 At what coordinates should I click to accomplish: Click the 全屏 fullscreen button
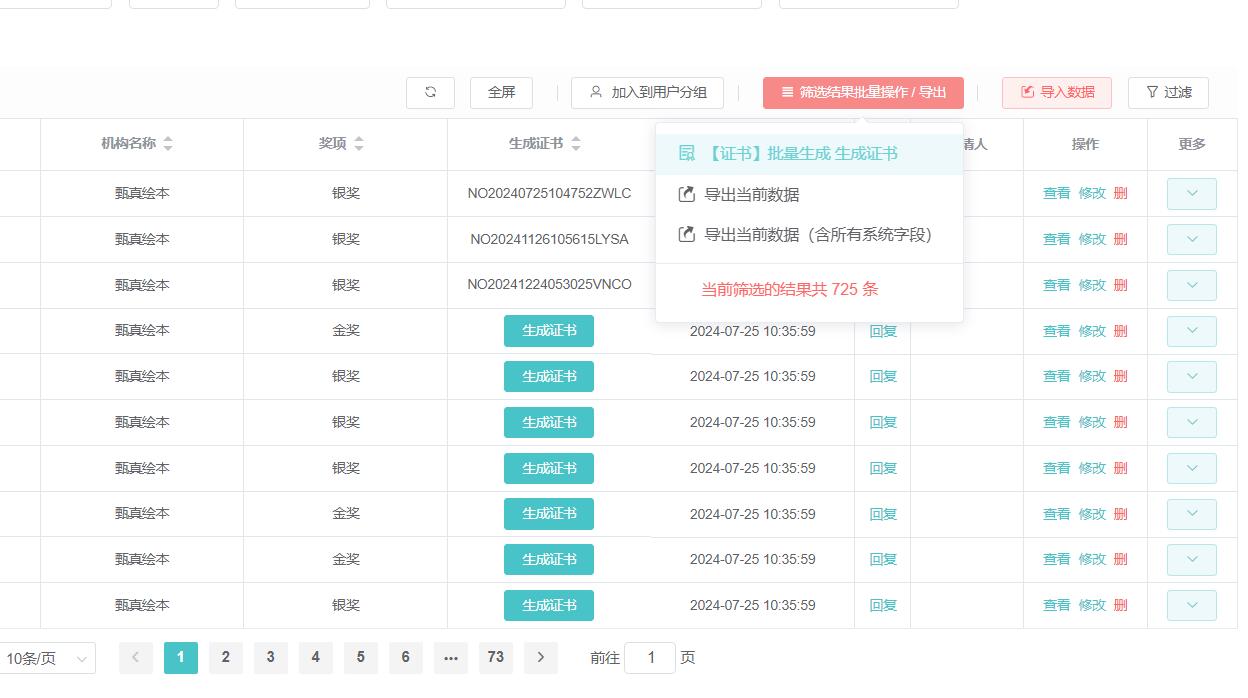501,92
